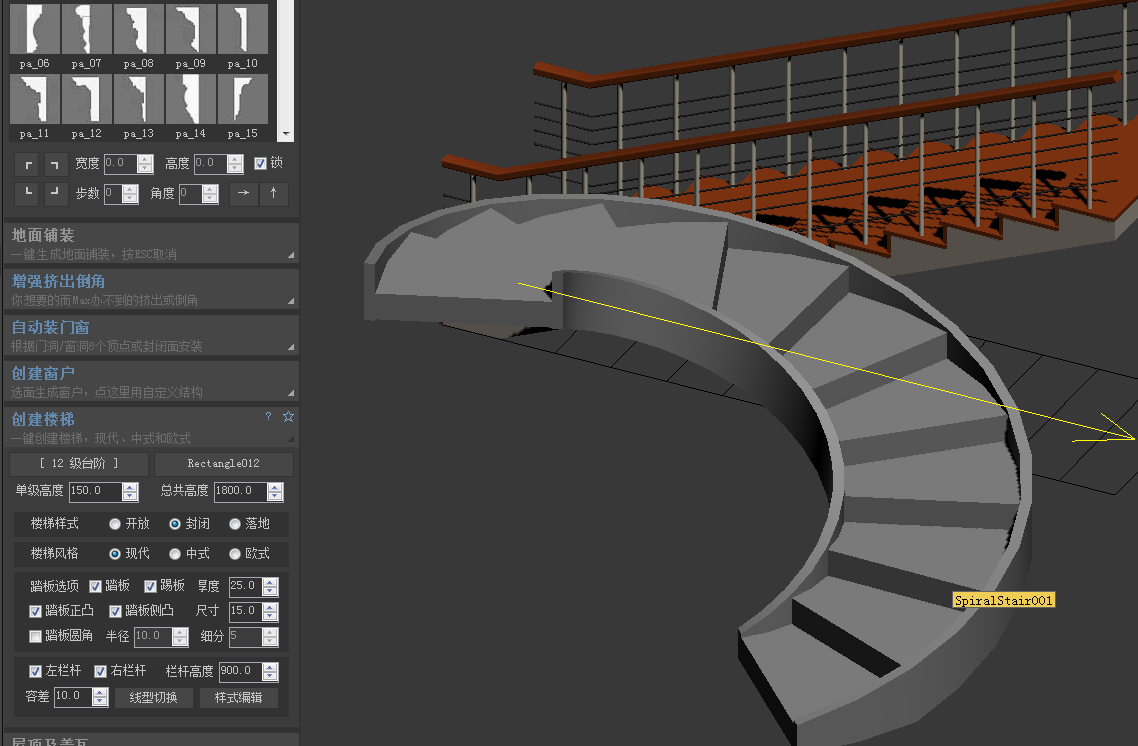Screen dimensions: 1138x746
Task: Select the 落地 stair style radio
Action: [x=234, y=524]
